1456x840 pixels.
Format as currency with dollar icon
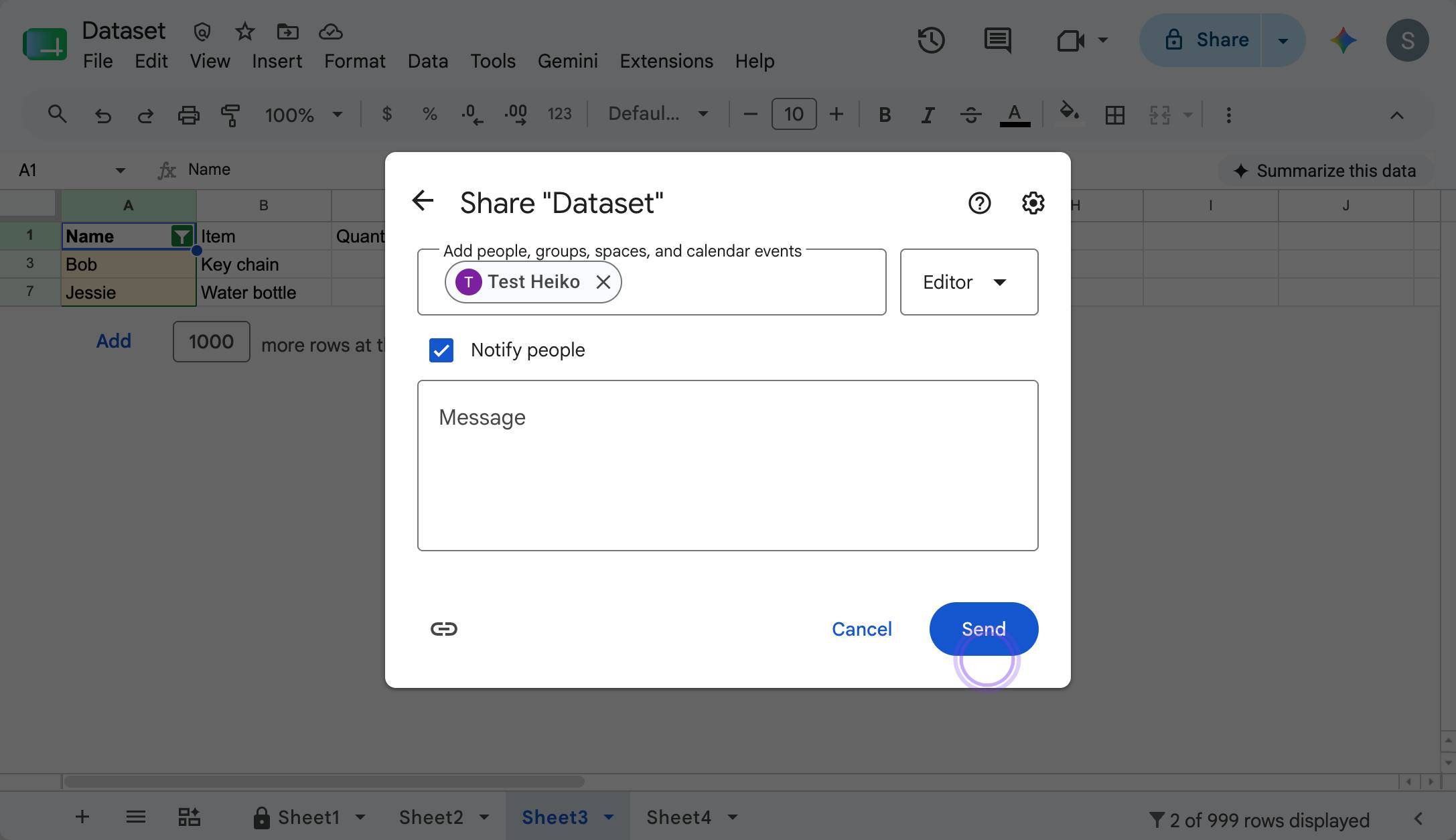[x=386, y=115]
